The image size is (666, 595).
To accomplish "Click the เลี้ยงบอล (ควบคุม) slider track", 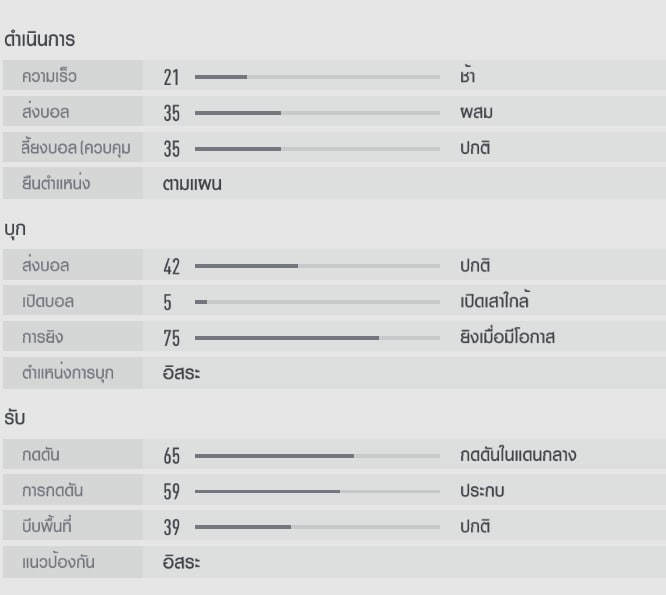I will pos(317,149).
